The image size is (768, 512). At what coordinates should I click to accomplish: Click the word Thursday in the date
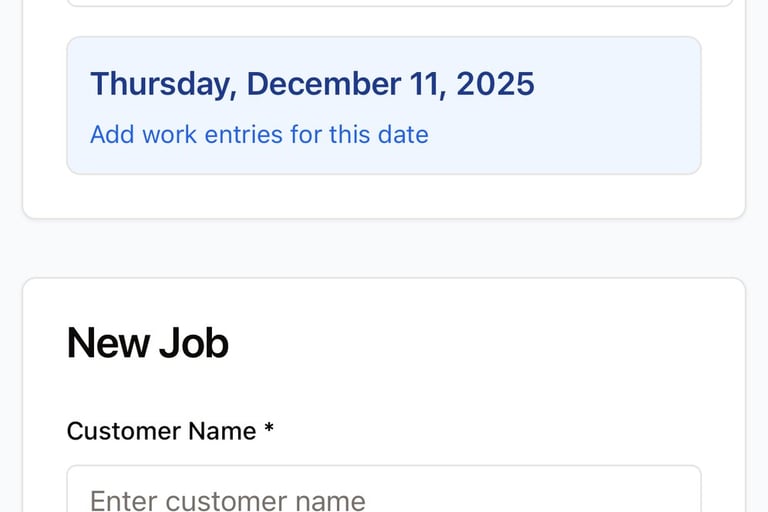[163, 84]
